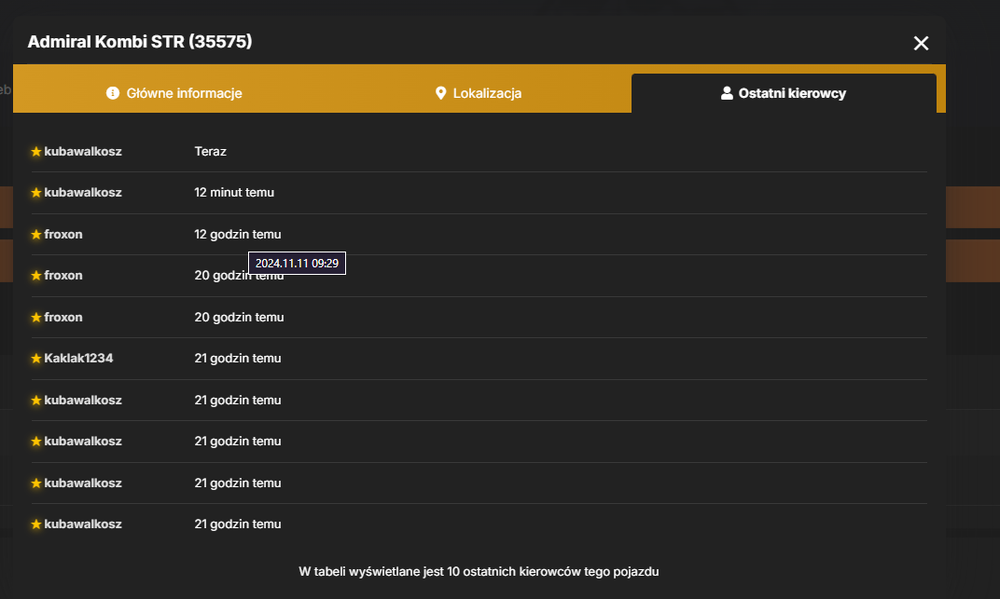This screenshot has height=599, width=1000.
Task: Click the Admiral Kombi STR (35575) title
Action: (x=140, y=41)
